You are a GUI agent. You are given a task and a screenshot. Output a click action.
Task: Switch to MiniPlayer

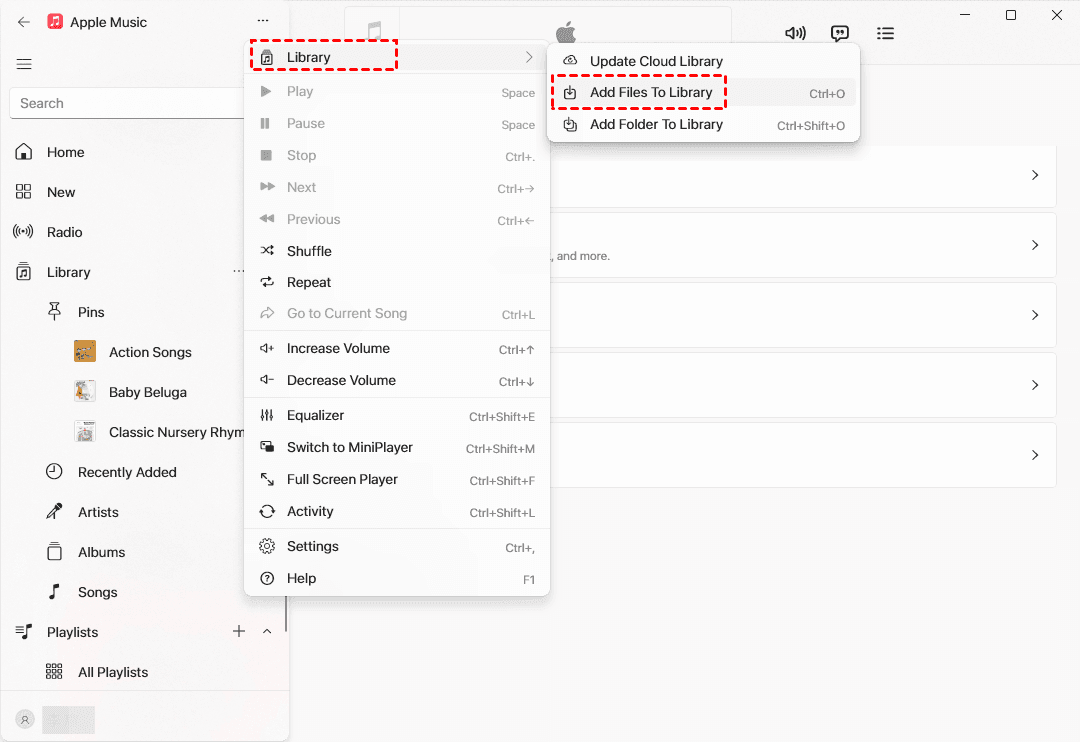coord(397,448)
